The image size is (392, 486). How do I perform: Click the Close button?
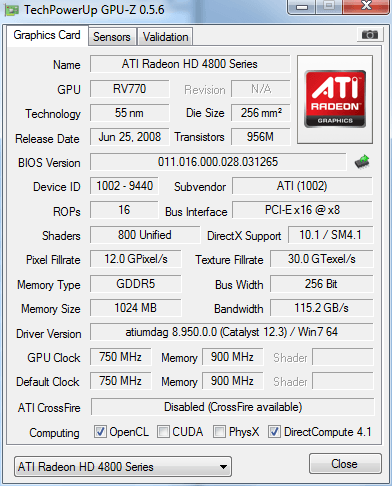click(x=345, y=464)
